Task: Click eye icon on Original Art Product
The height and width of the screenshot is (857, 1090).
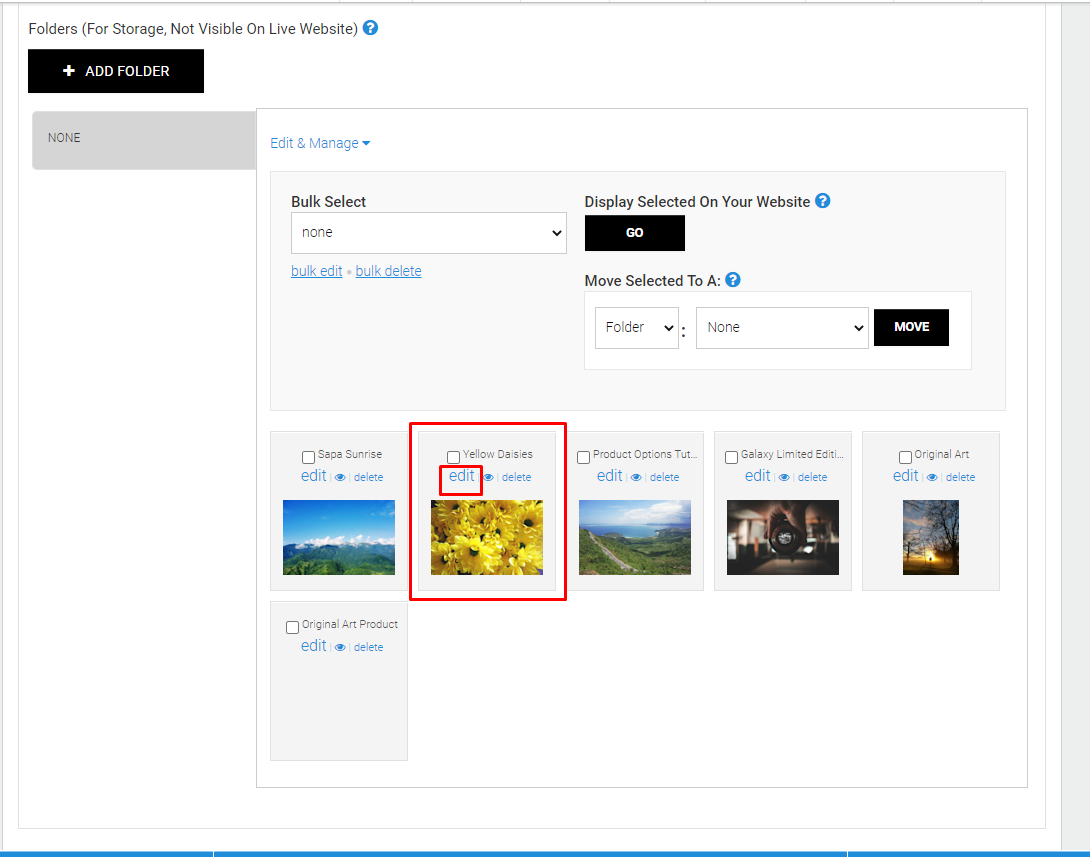Action: pos(340,647)
